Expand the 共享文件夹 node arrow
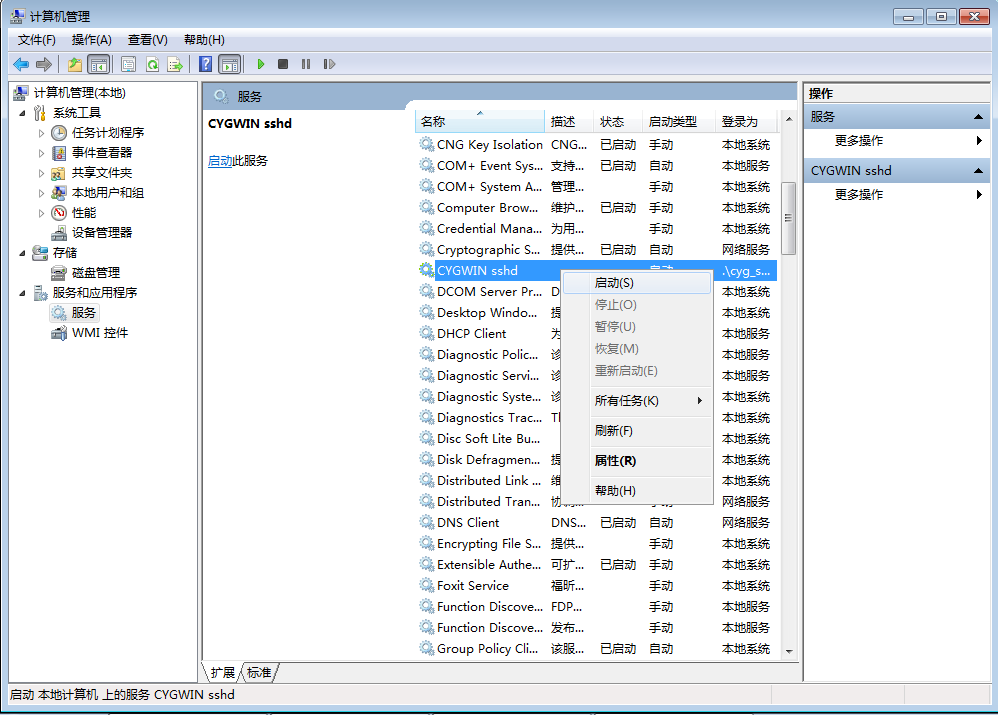This screenshot has width=998, height=715. click(41, 173)
